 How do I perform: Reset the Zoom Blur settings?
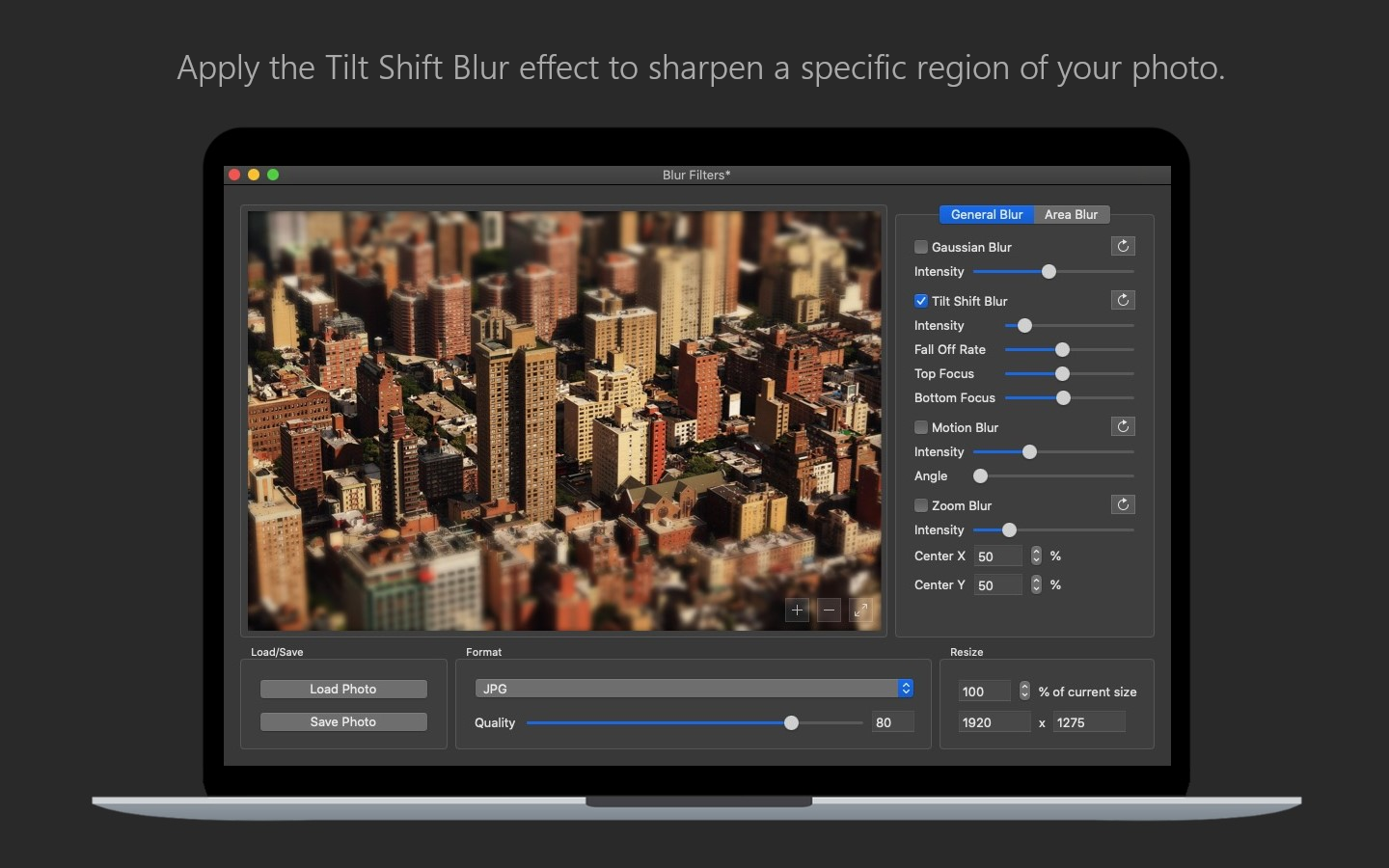(1123, 504)
